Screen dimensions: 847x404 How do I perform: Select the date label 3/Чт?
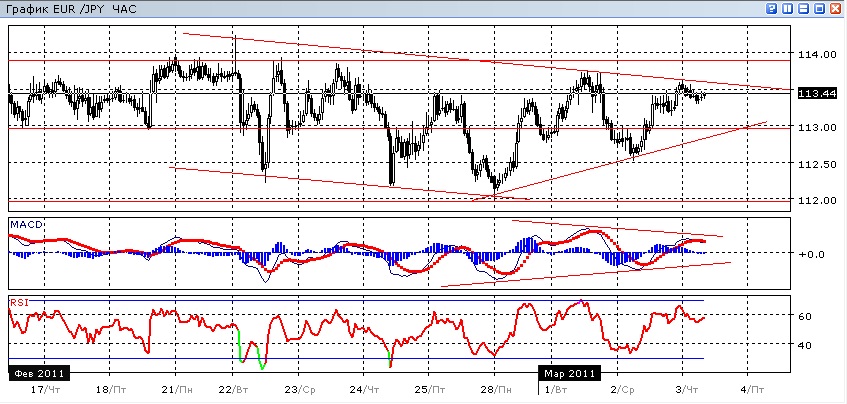(685, 389)
